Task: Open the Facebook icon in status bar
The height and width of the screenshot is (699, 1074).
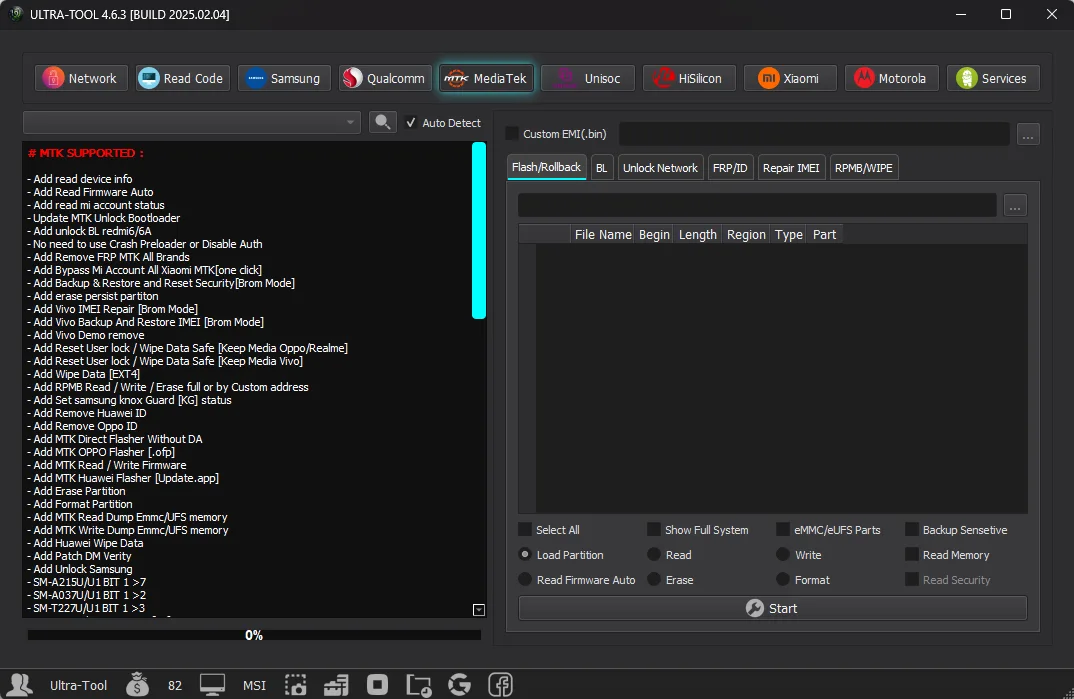Action: point(501,685)
